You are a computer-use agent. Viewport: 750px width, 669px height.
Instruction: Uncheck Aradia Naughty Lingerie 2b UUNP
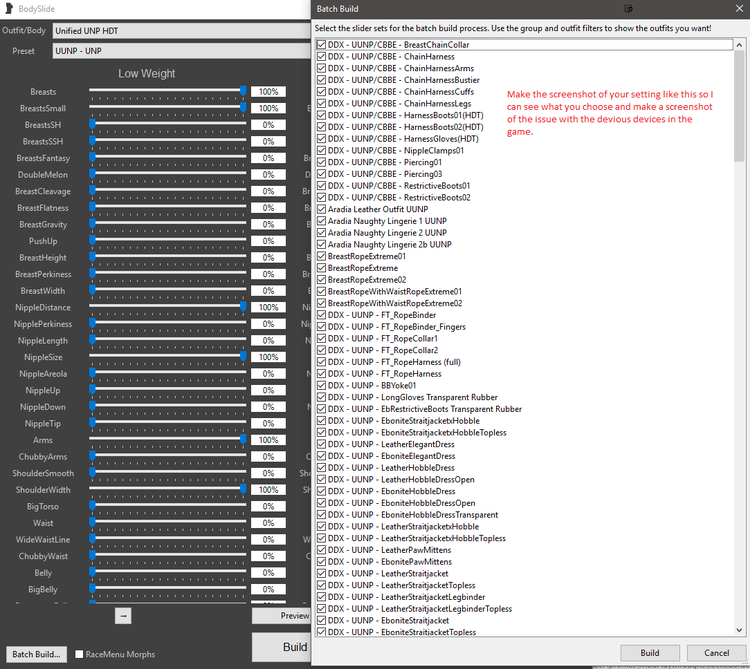pos(321,244)
